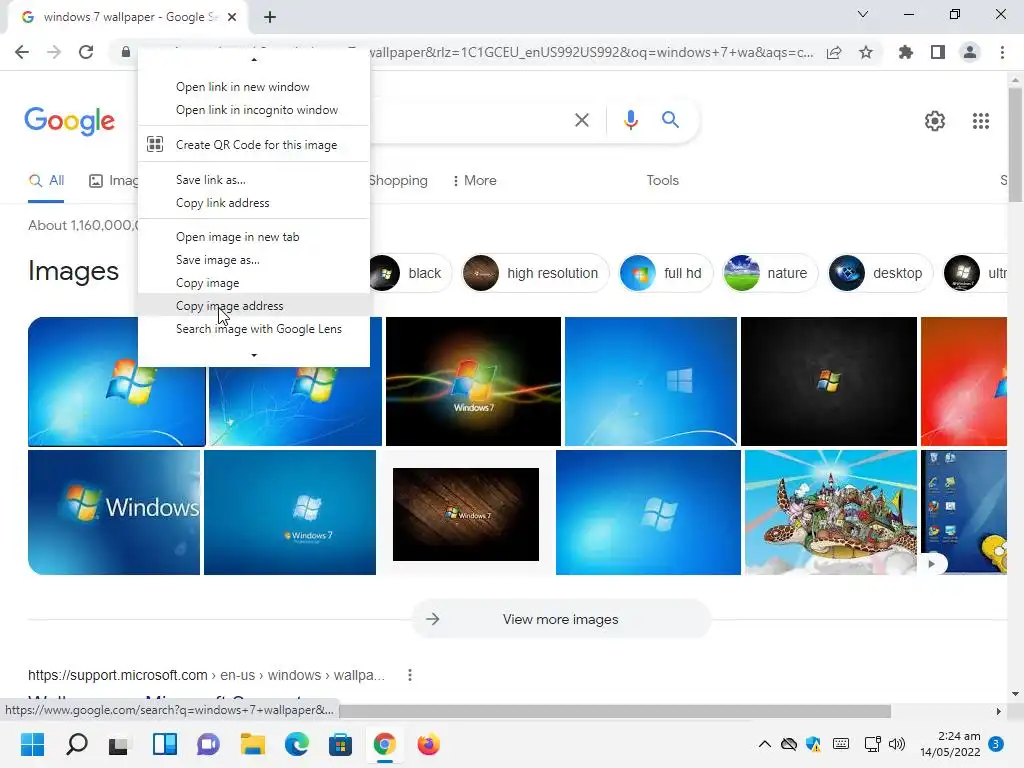Click the vertical page scrollbar thumb
Viewport: 1024px width, 768px height.
(1015, 144)
